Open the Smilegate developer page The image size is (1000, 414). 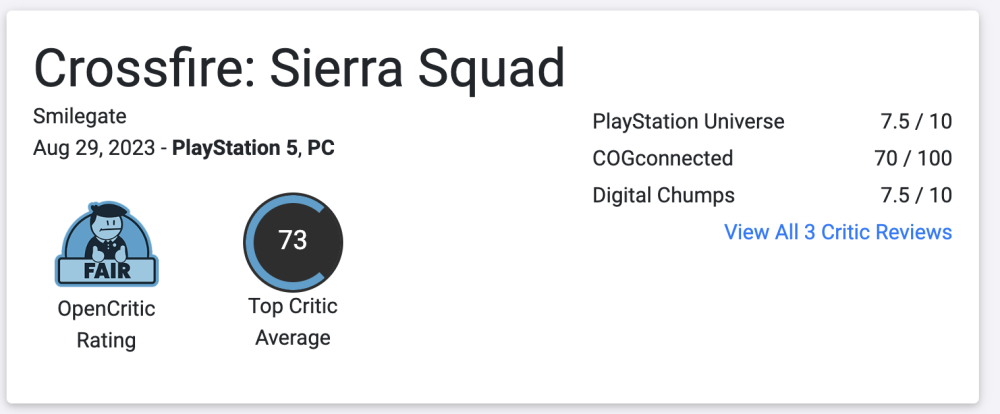point(79,115)
